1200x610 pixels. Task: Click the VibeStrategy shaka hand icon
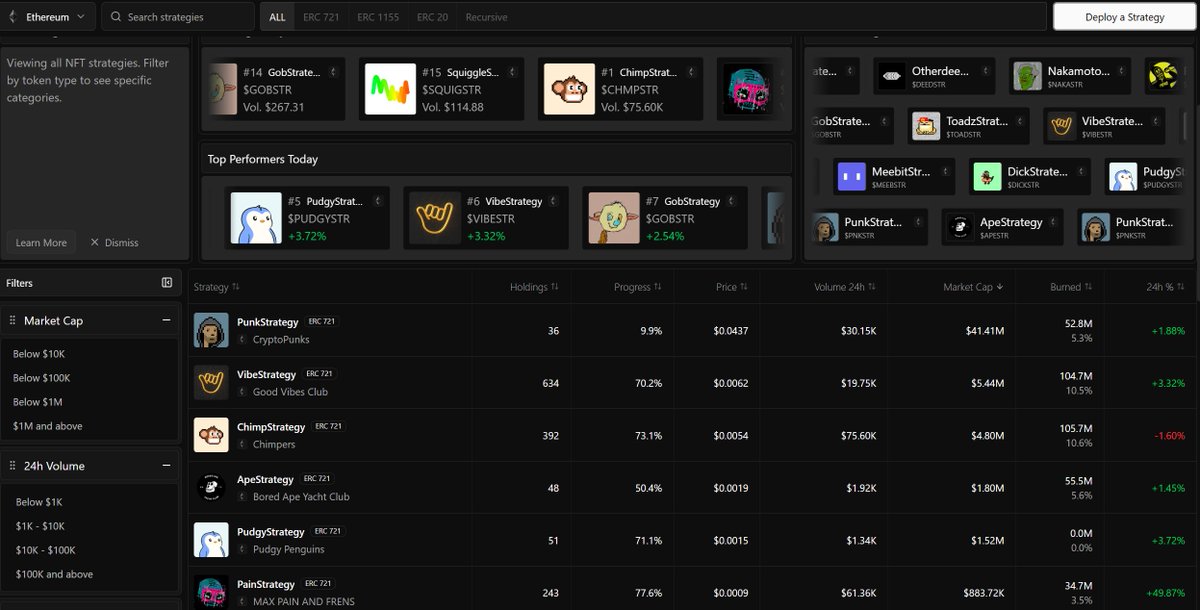211,382
